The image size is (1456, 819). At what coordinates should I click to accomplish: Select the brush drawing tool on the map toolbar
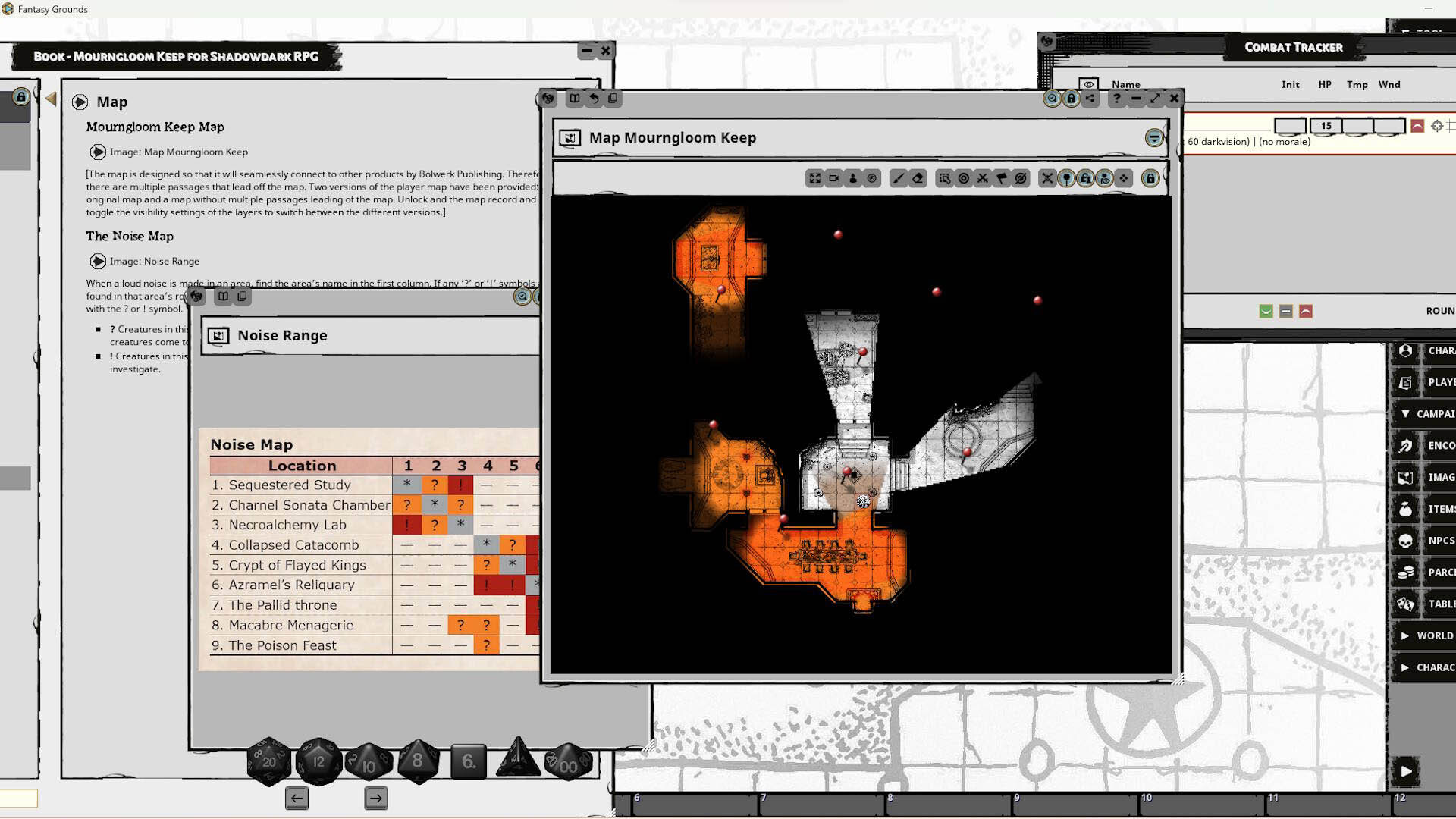tap(898, 179)
